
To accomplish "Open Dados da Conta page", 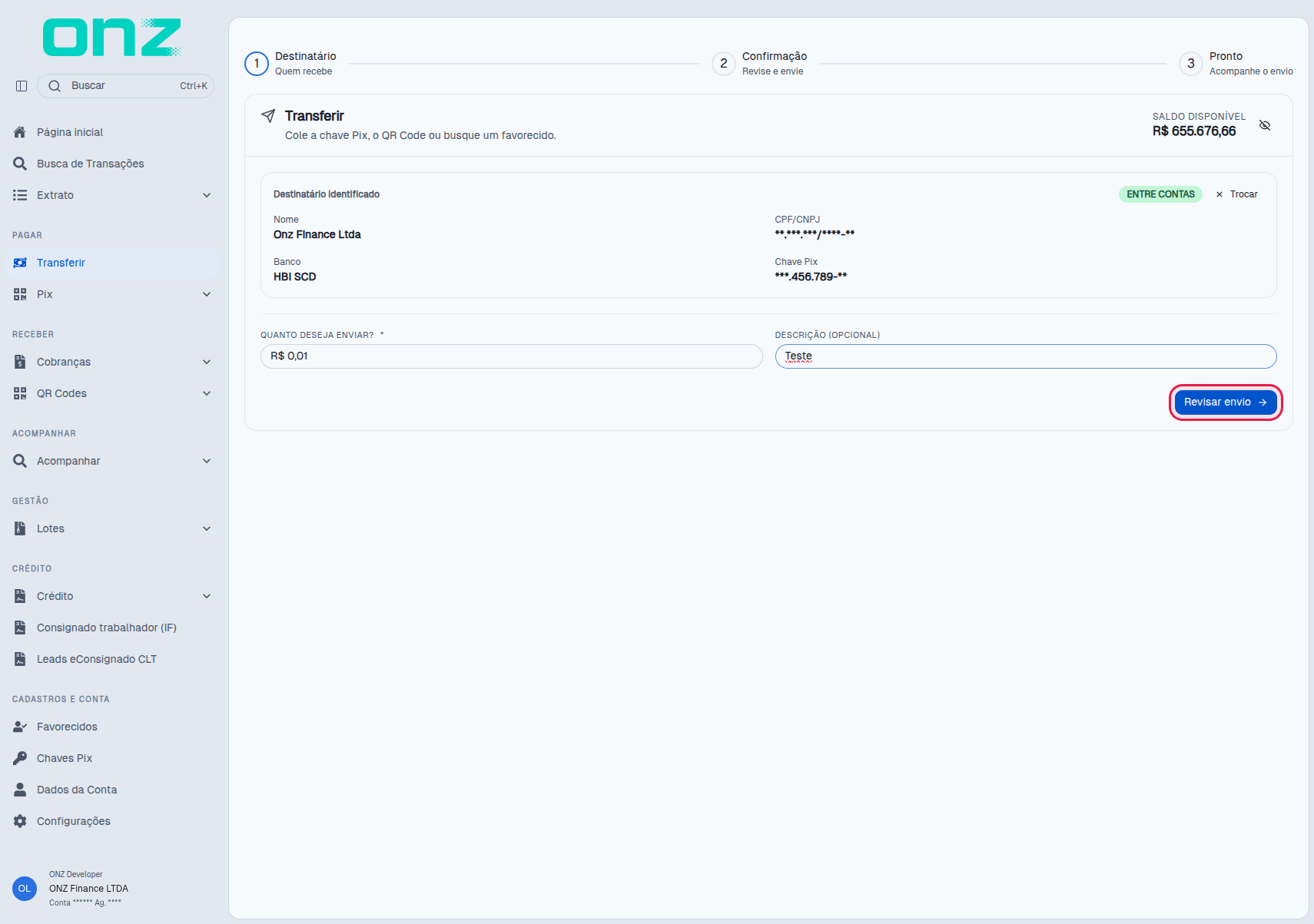I will point(112,790).
